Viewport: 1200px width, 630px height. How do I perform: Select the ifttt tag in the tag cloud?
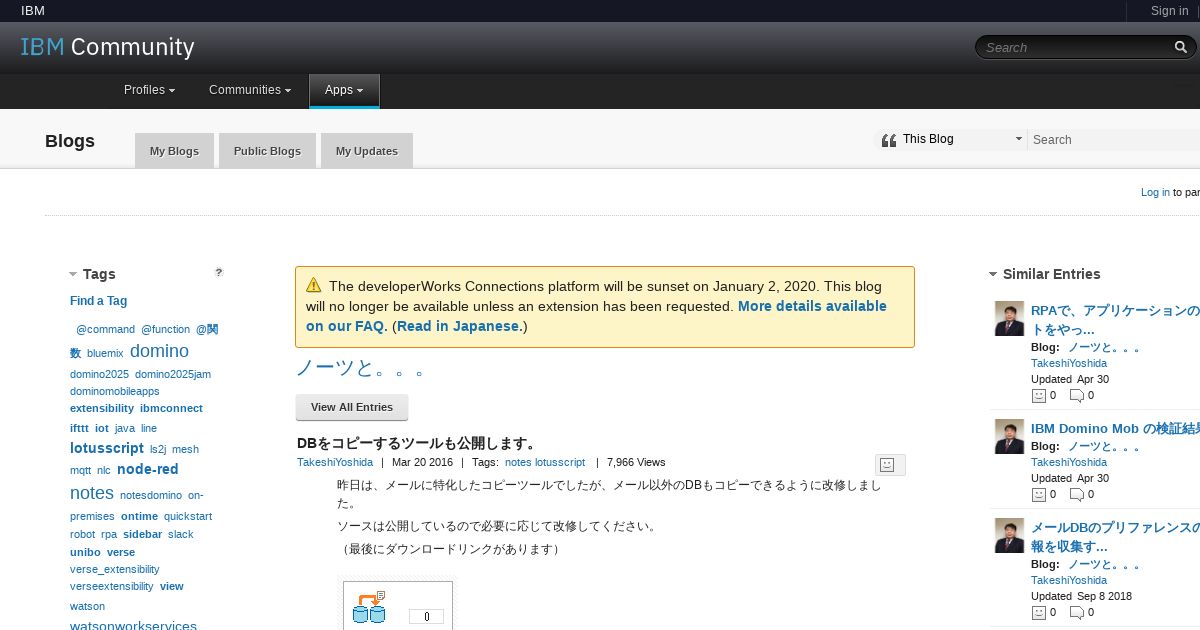tap(79, 428)
